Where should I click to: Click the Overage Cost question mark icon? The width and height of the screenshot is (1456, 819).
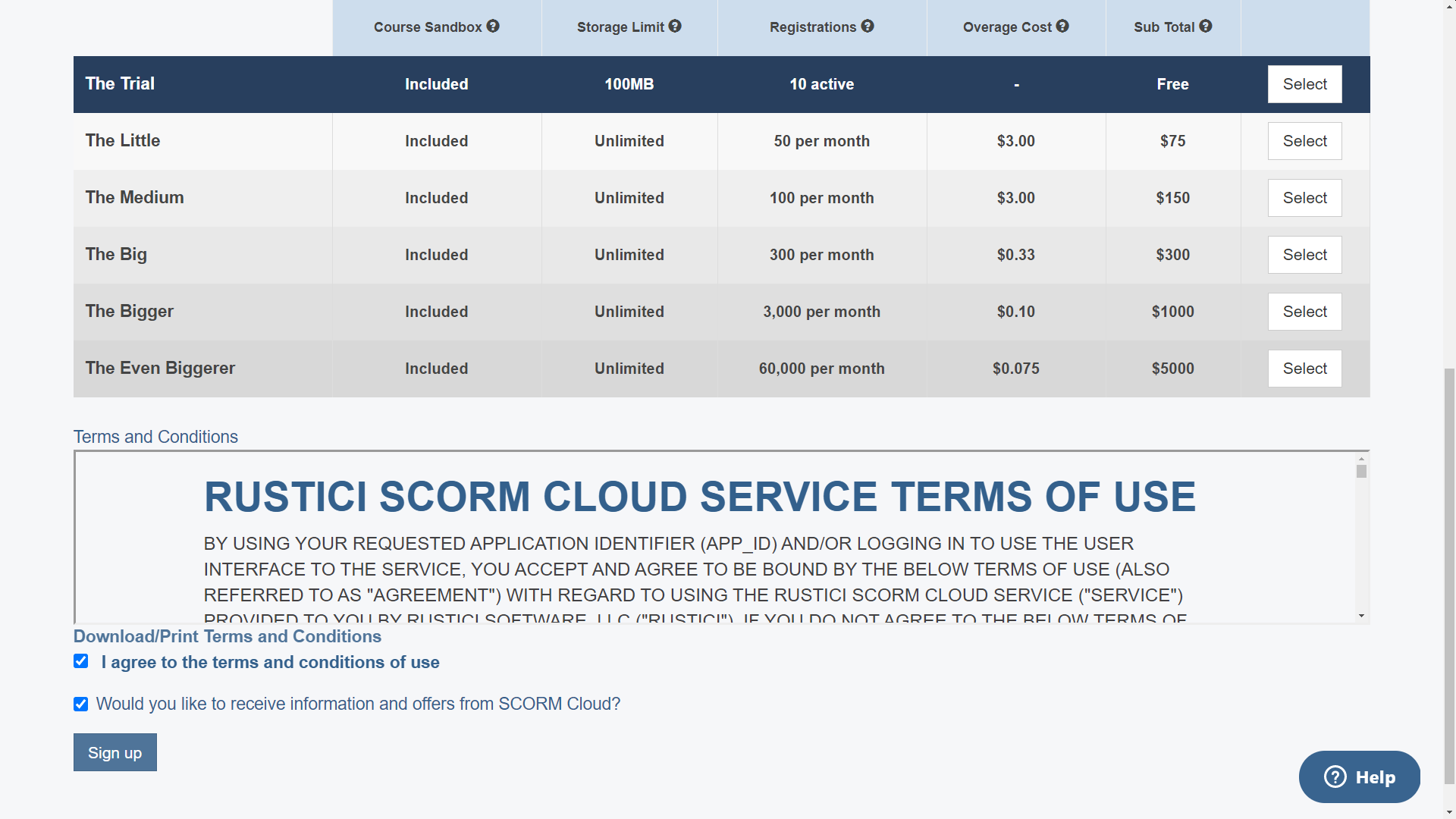point(1062,26)
